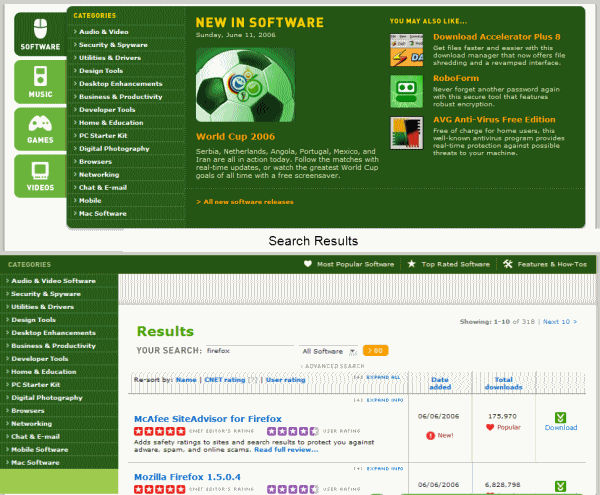Open the All Software dropdown
The image size is (600, 495).
(328, 351)
